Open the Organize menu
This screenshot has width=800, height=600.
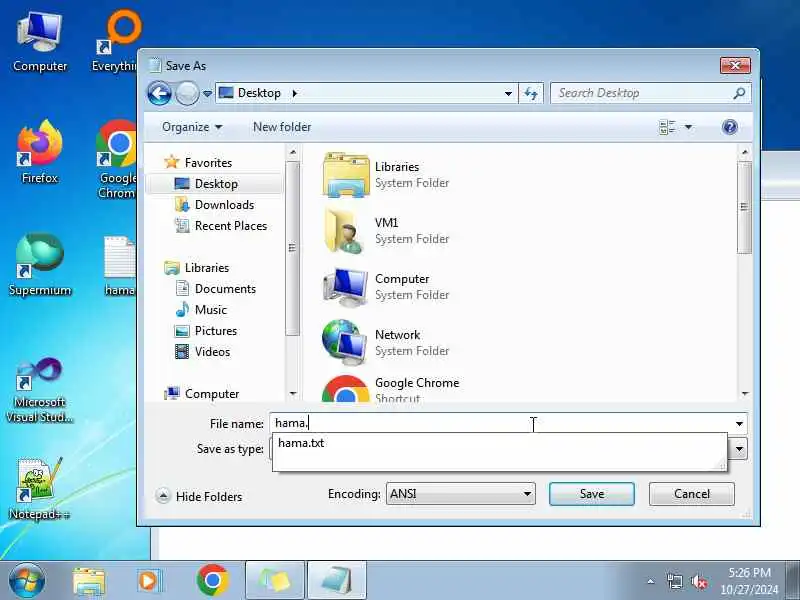[192, 127]
